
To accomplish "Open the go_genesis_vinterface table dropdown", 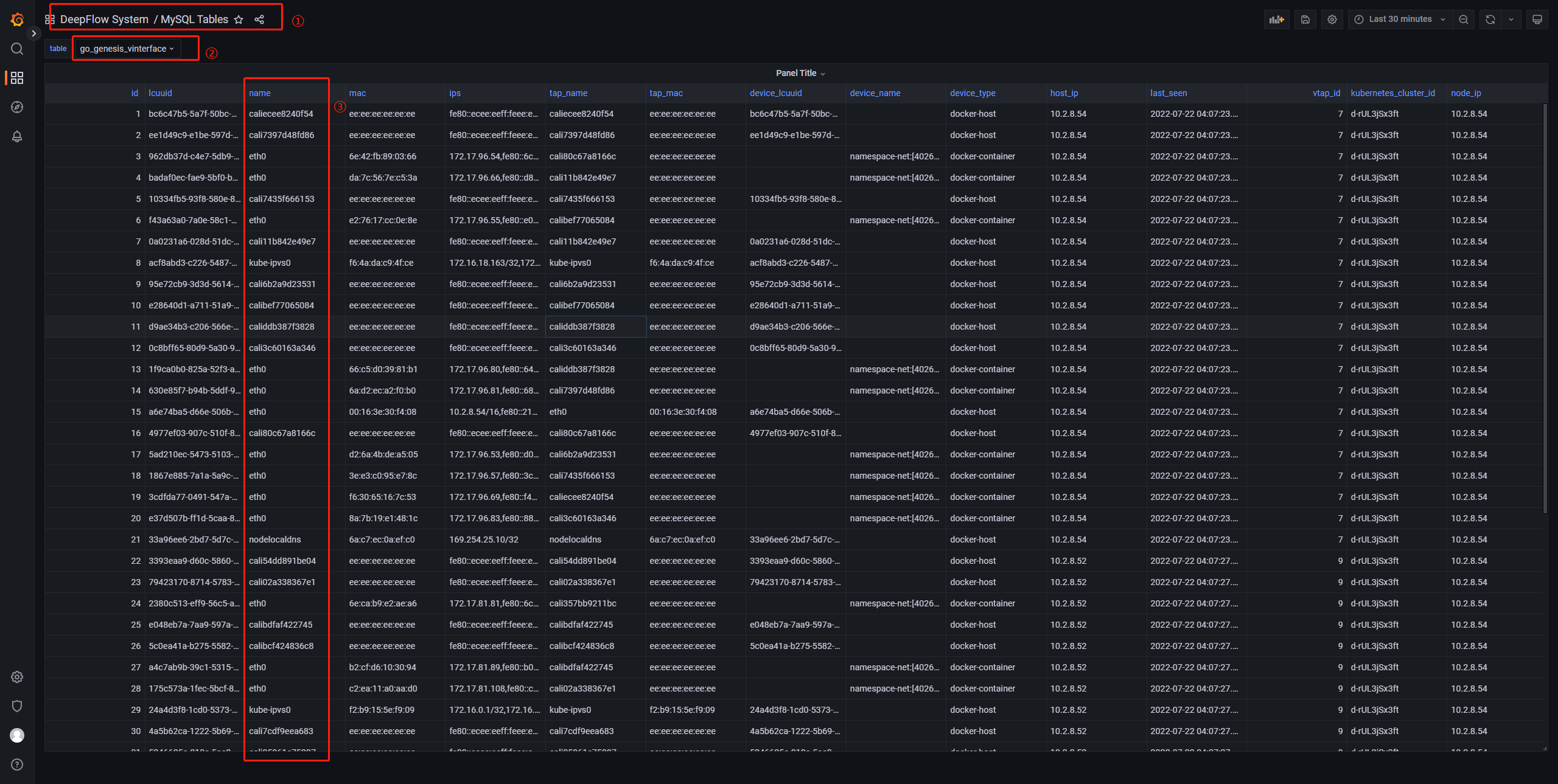I will (x=127, y=49).
